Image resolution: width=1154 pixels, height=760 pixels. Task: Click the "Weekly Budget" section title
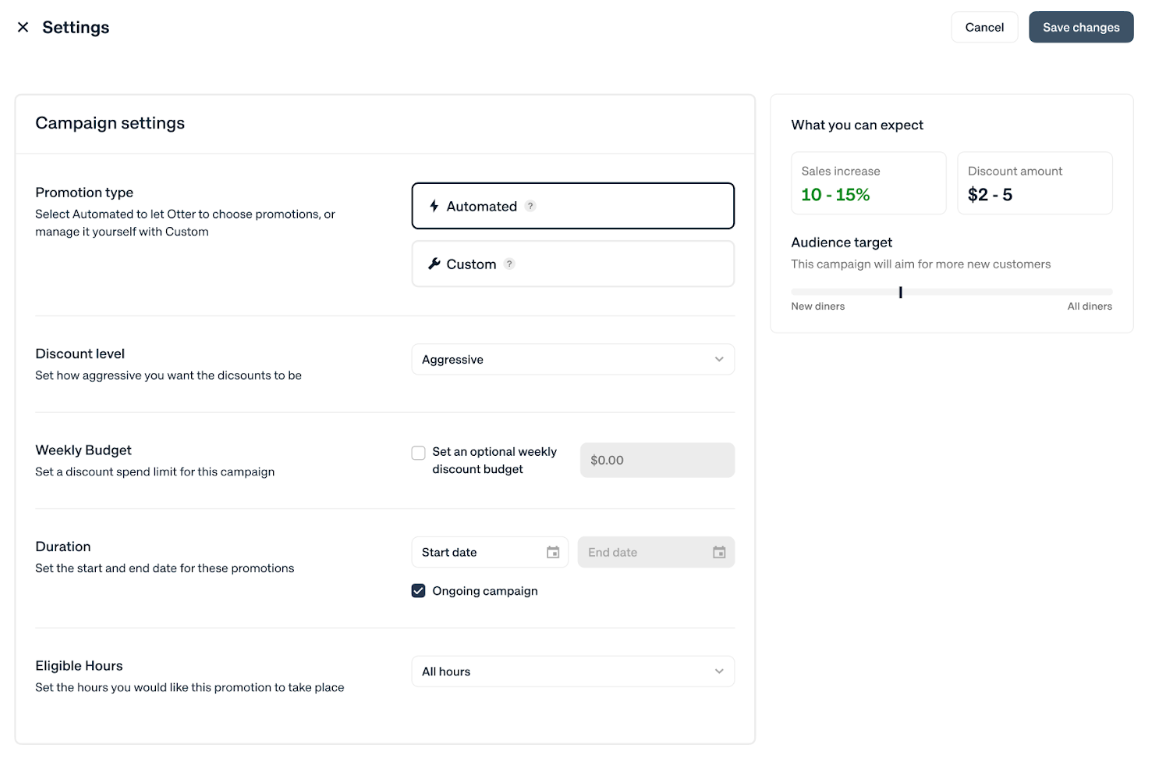tap(83, 450)
